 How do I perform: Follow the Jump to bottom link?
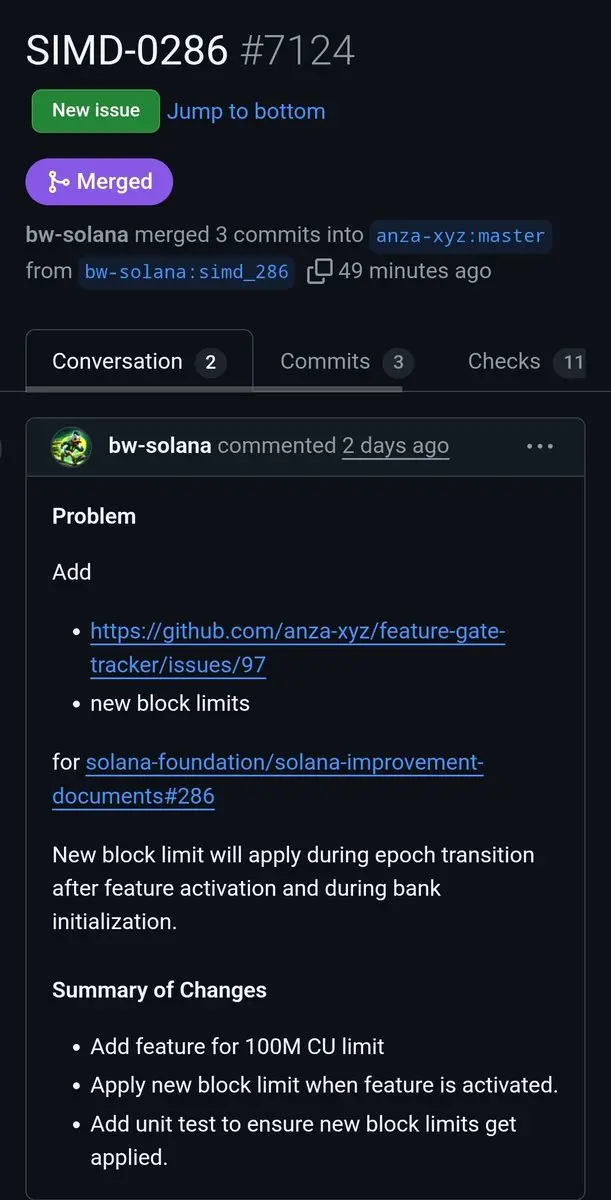pyautogui.click(x=246, y=111)
